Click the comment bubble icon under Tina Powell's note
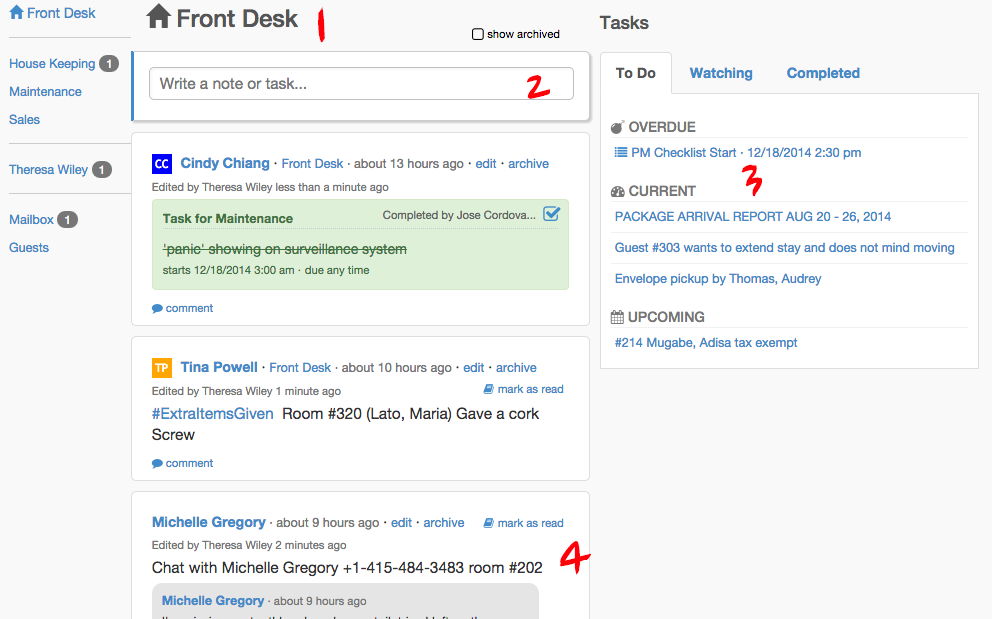The width and height of the screenshot is (992, 619). pos(158,463)
